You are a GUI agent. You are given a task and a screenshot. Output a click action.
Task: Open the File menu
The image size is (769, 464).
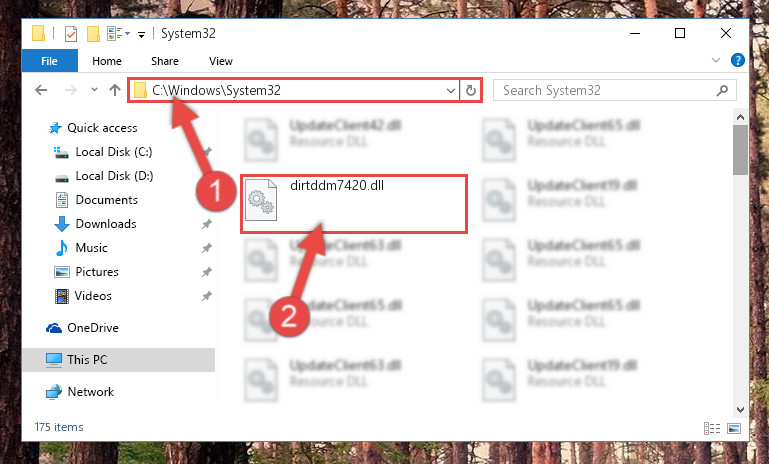50,61
